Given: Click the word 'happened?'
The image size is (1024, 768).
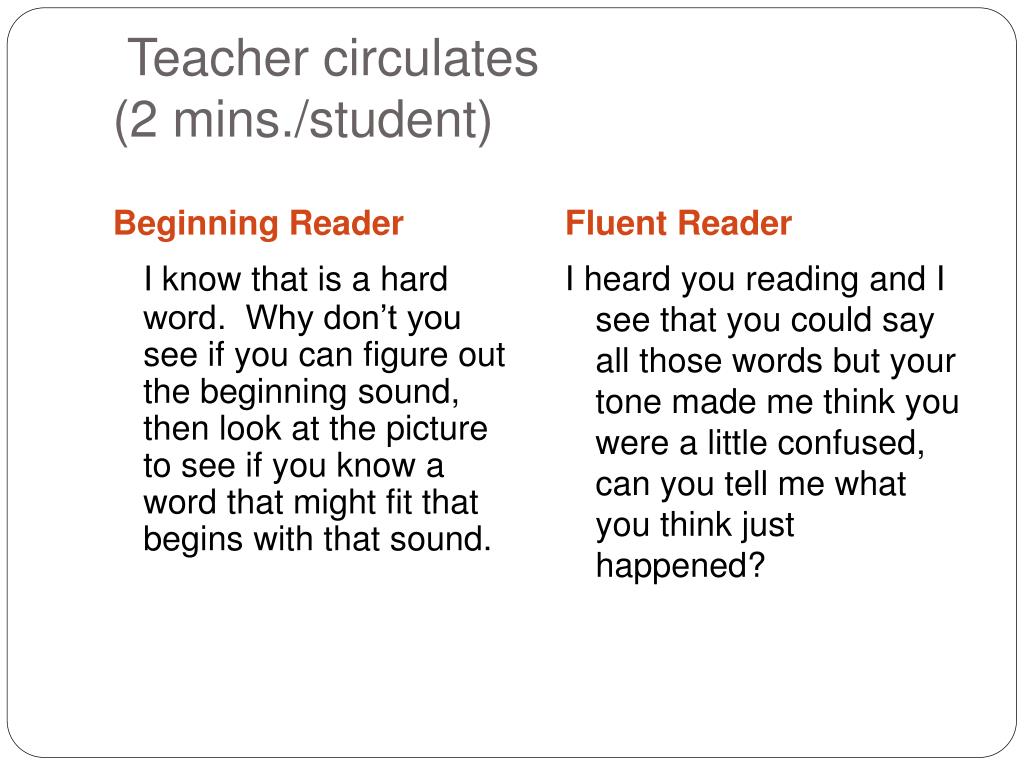Looking at the screenshot, I should point(680,566).
